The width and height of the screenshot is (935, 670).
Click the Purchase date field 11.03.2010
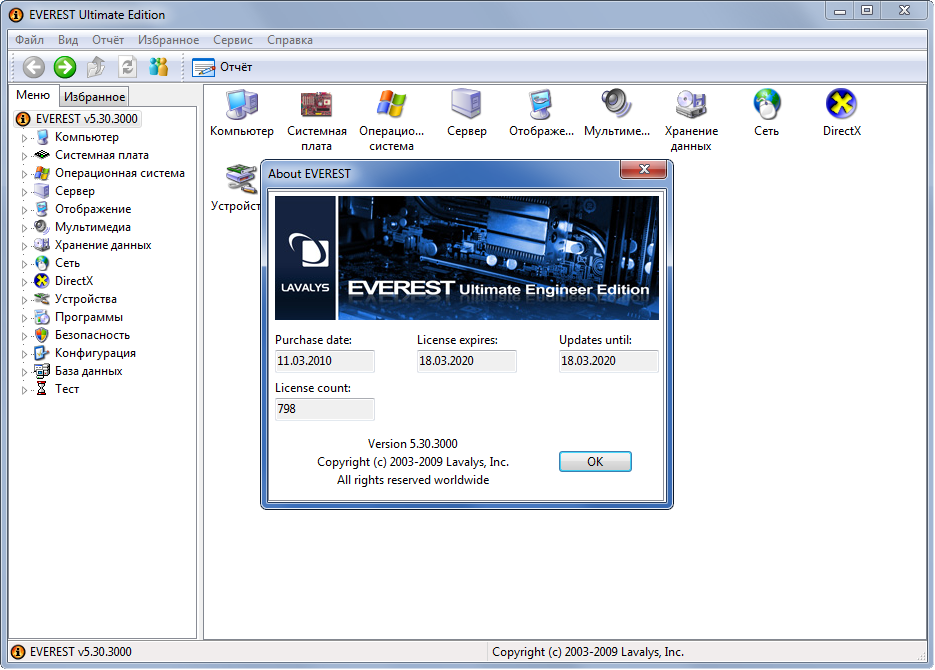coord(325,361)
